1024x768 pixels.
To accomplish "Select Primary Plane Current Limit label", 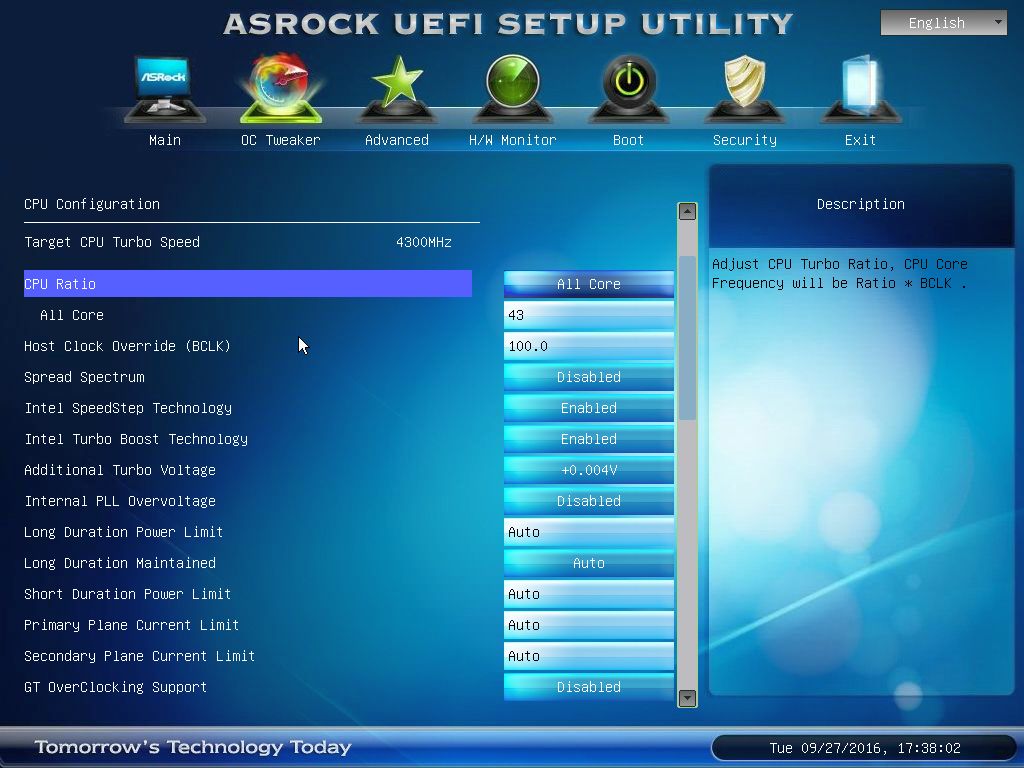I will click(x=131, y=625).
